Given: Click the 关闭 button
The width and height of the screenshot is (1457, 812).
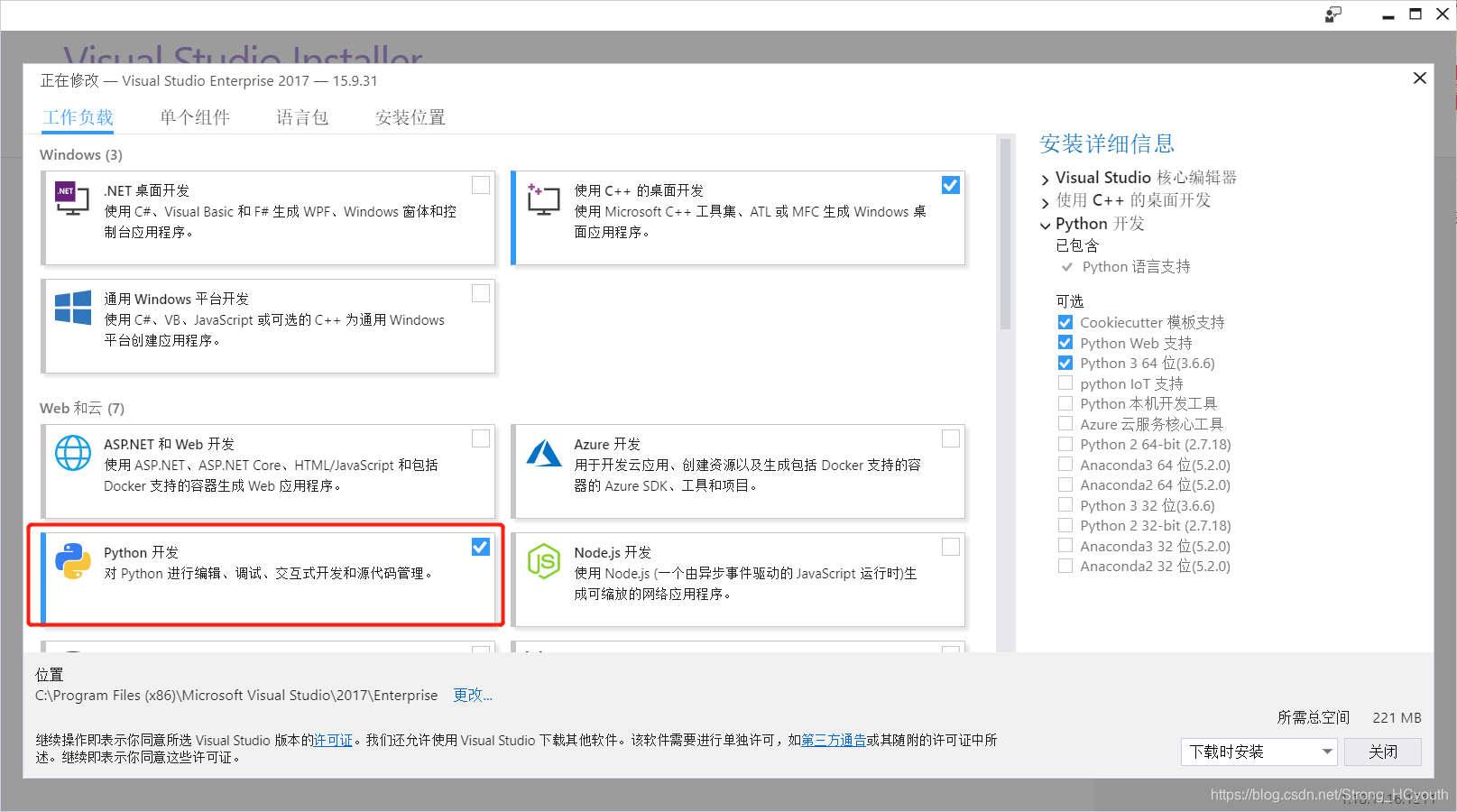Looking at the screenshot, I should click(1383, 752).
